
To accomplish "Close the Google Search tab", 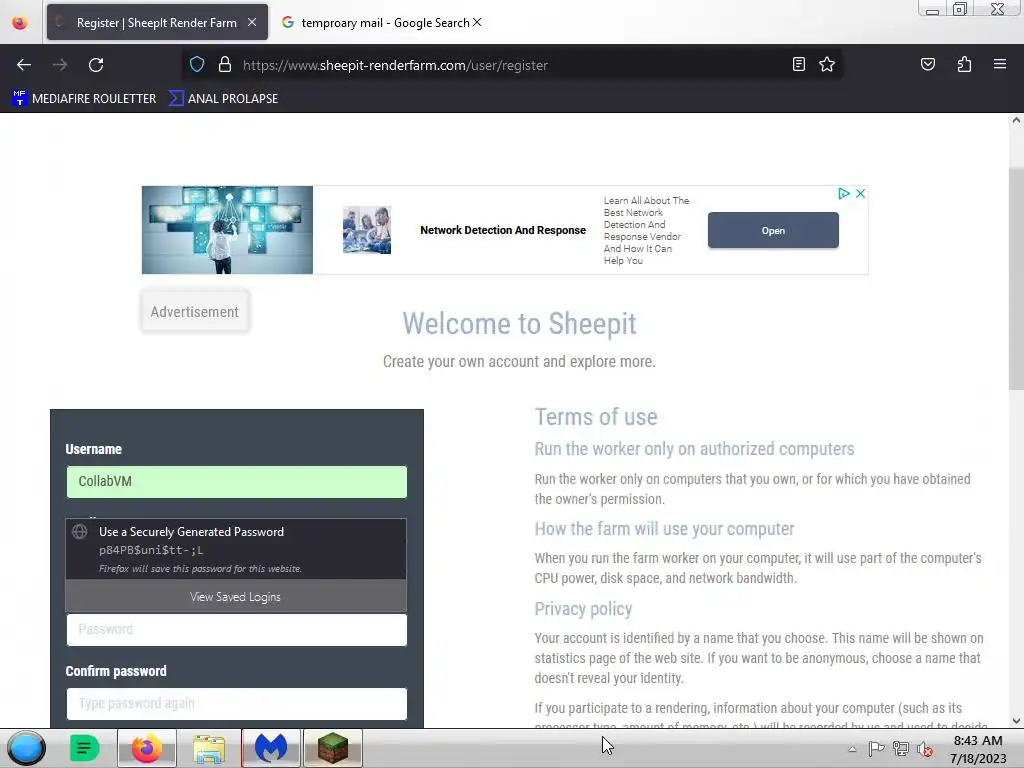I will [477, 22].
